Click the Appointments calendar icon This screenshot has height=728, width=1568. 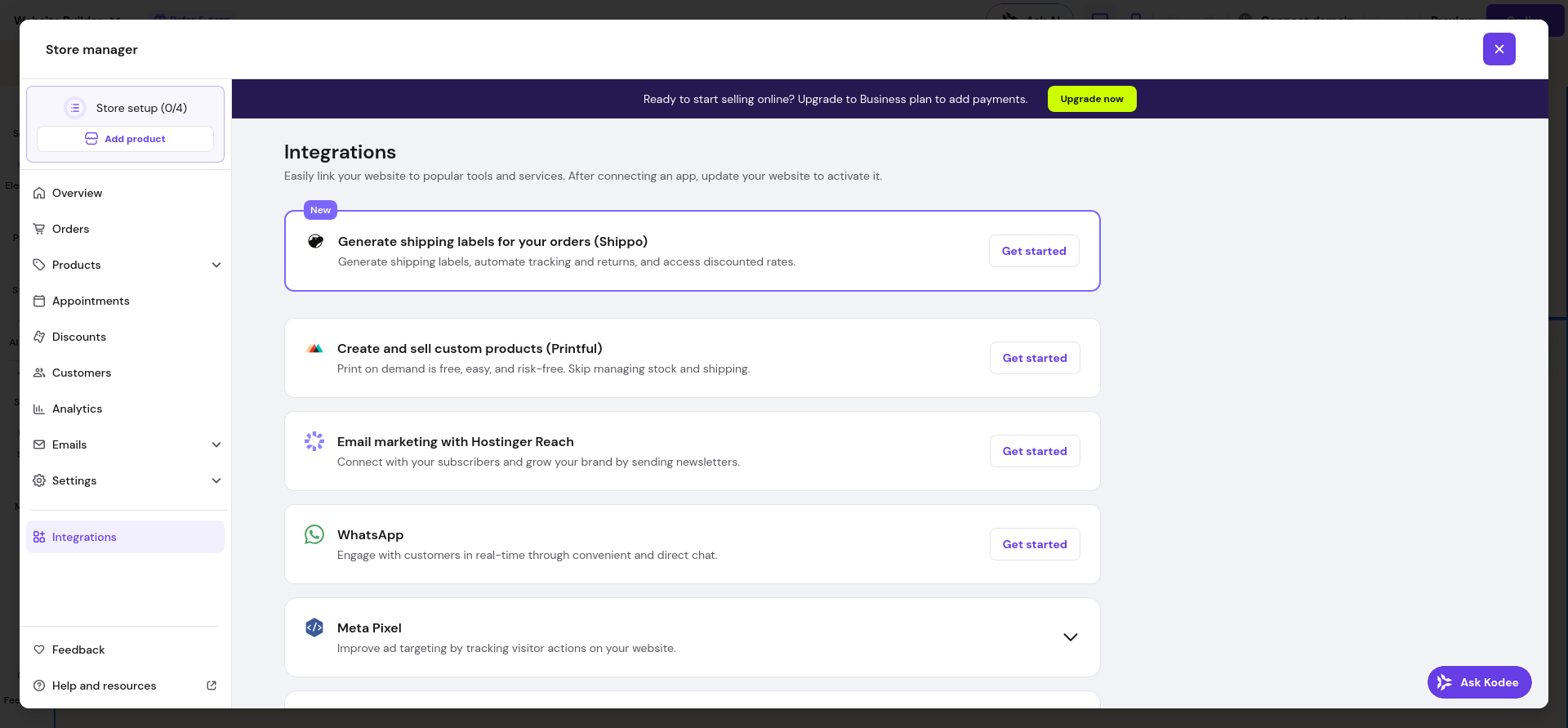tap(39, 301)
